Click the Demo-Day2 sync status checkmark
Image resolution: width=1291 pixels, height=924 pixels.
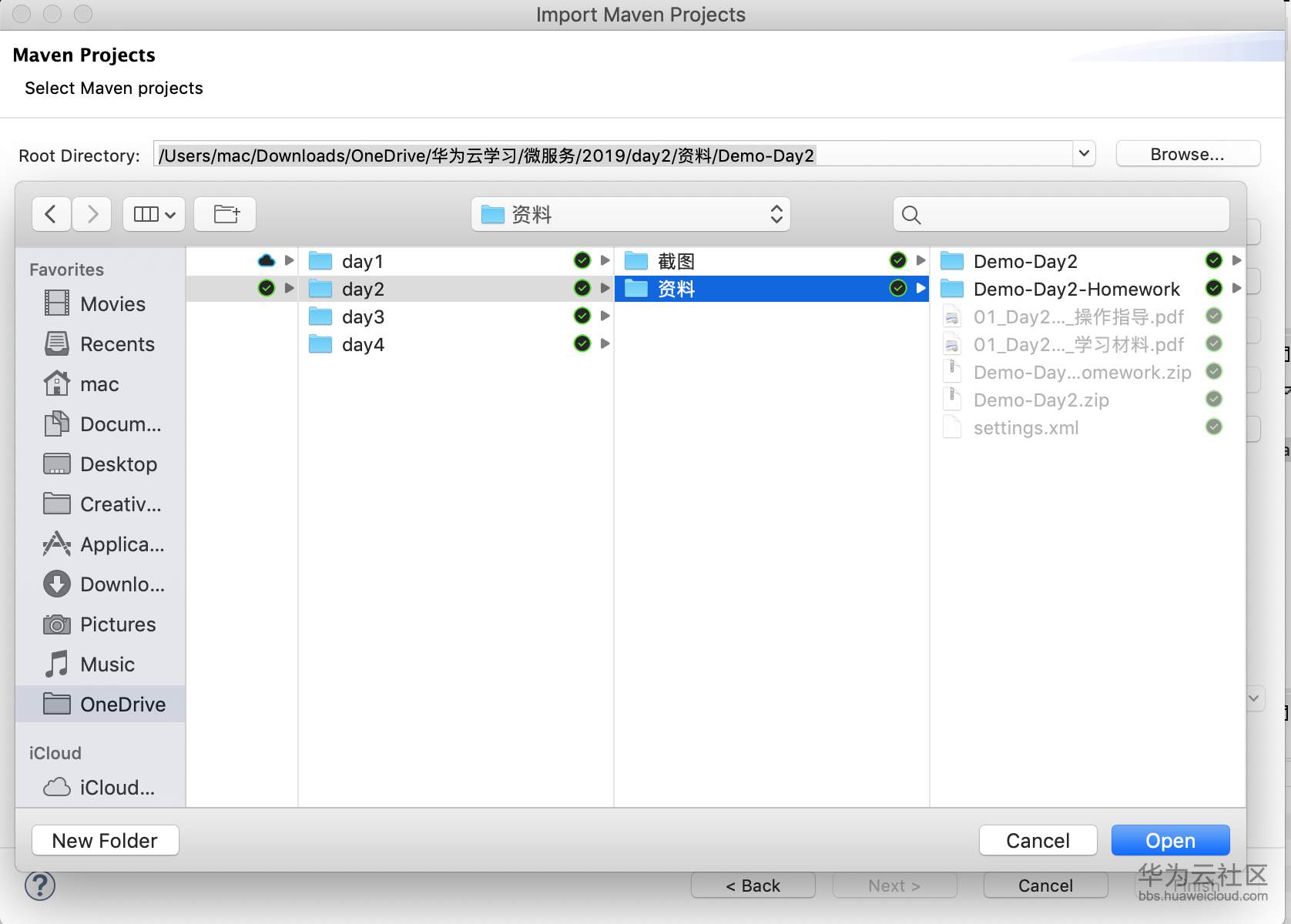pos(1214,260)
